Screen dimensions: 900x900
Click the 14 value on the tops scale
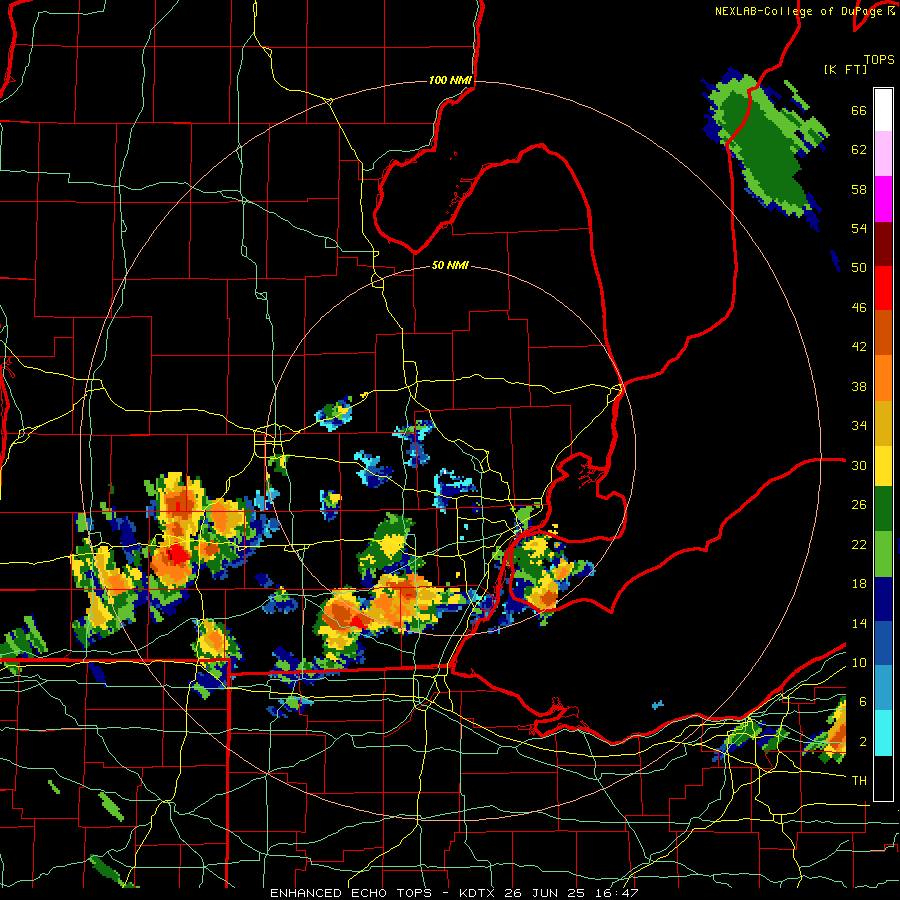pos(859,623)
